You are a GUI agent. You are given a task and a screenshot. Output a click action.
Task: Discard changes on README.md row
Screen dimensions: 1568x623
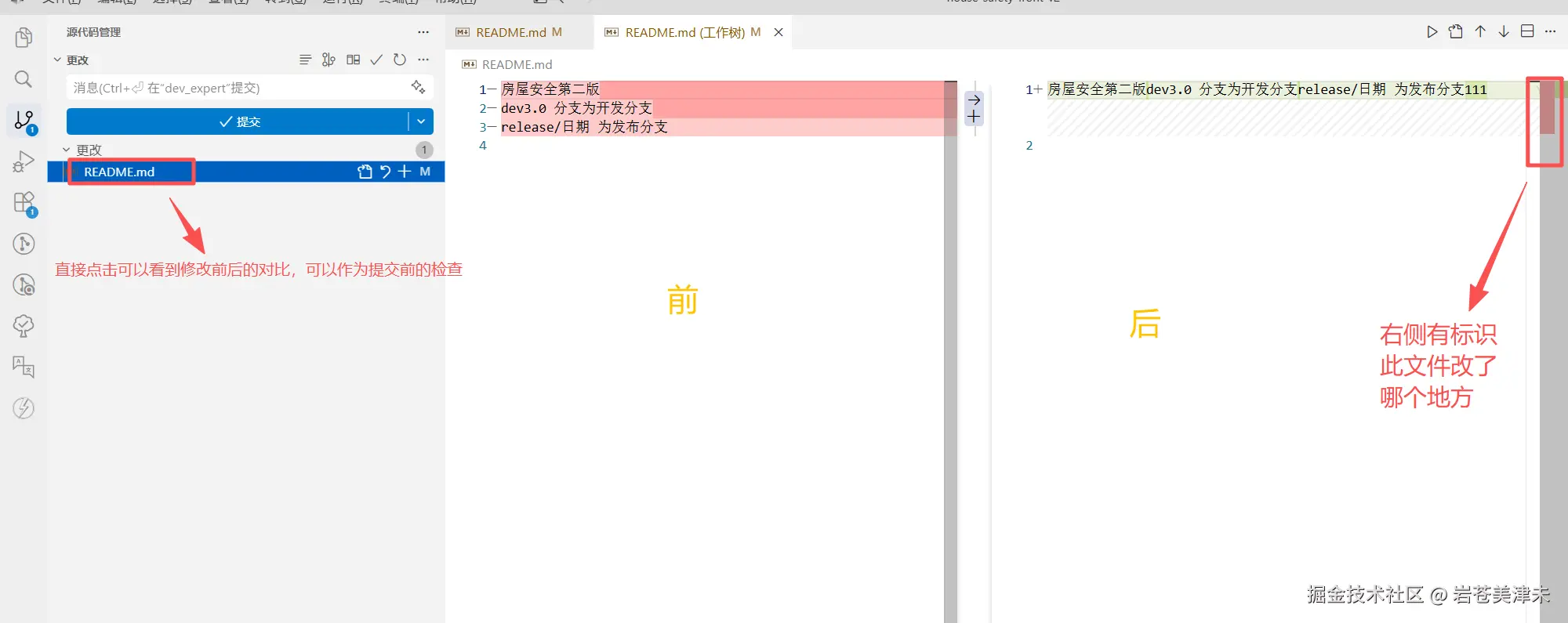click(x=385, y=172)
